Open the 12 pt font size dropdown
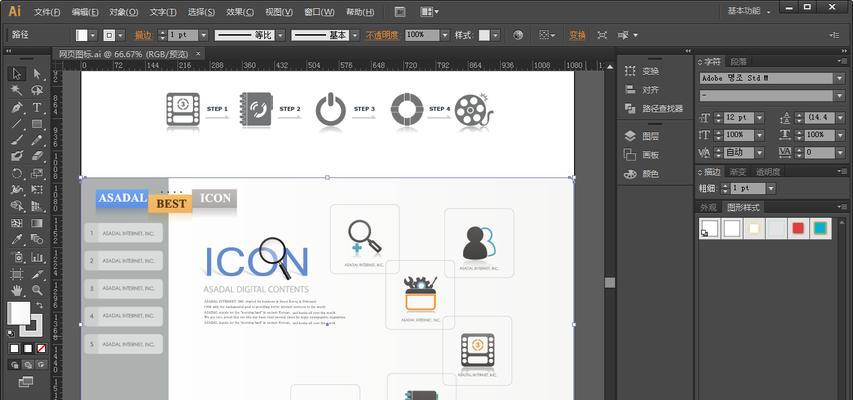853x400 pixels. tap(759, 118)
